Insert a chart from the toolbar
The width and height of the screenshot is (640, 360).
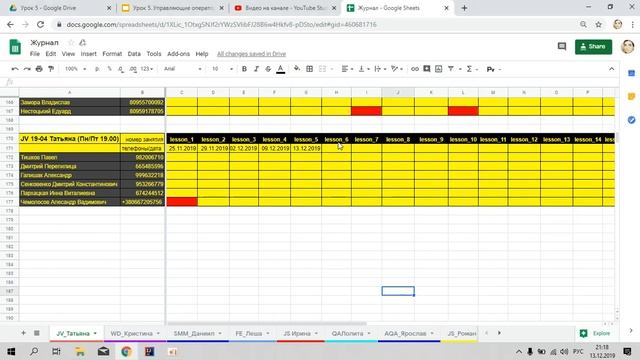pyautogui.click(x=438, y=69)
